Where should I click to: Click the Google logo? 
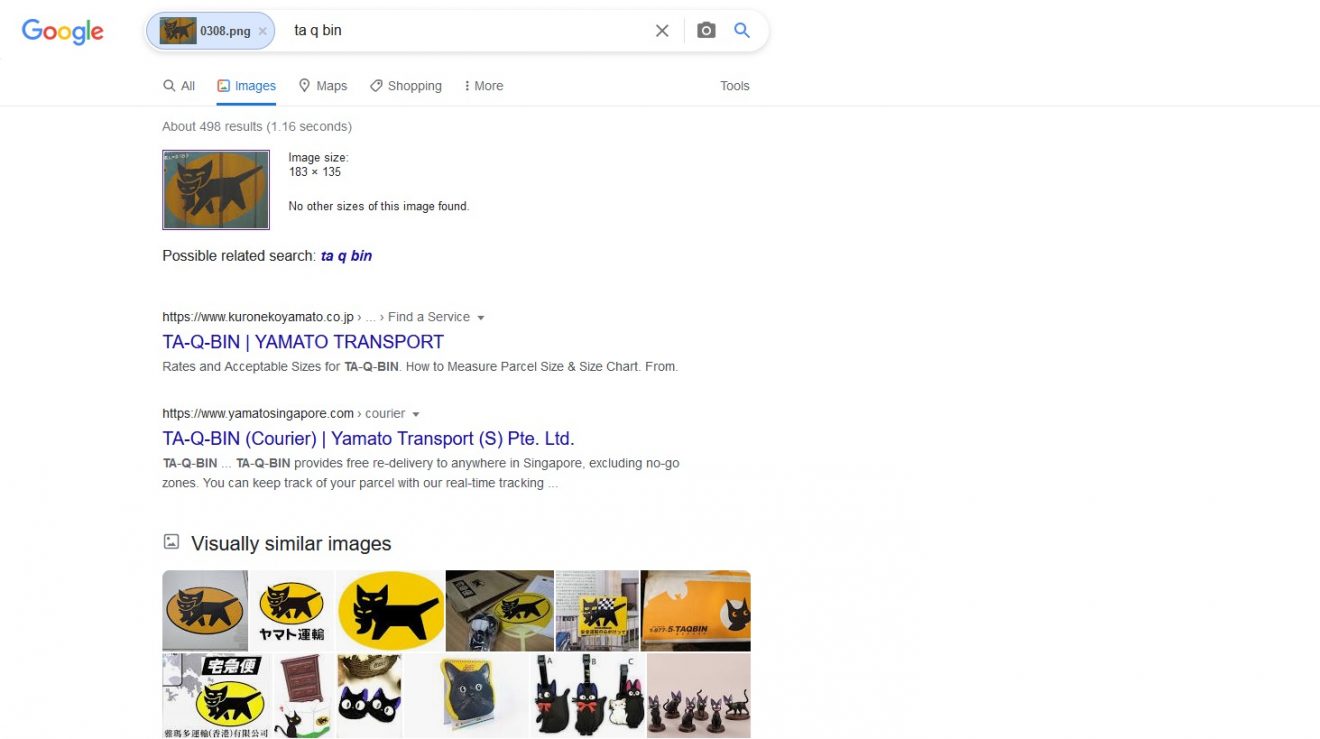[x=62, y=31]
